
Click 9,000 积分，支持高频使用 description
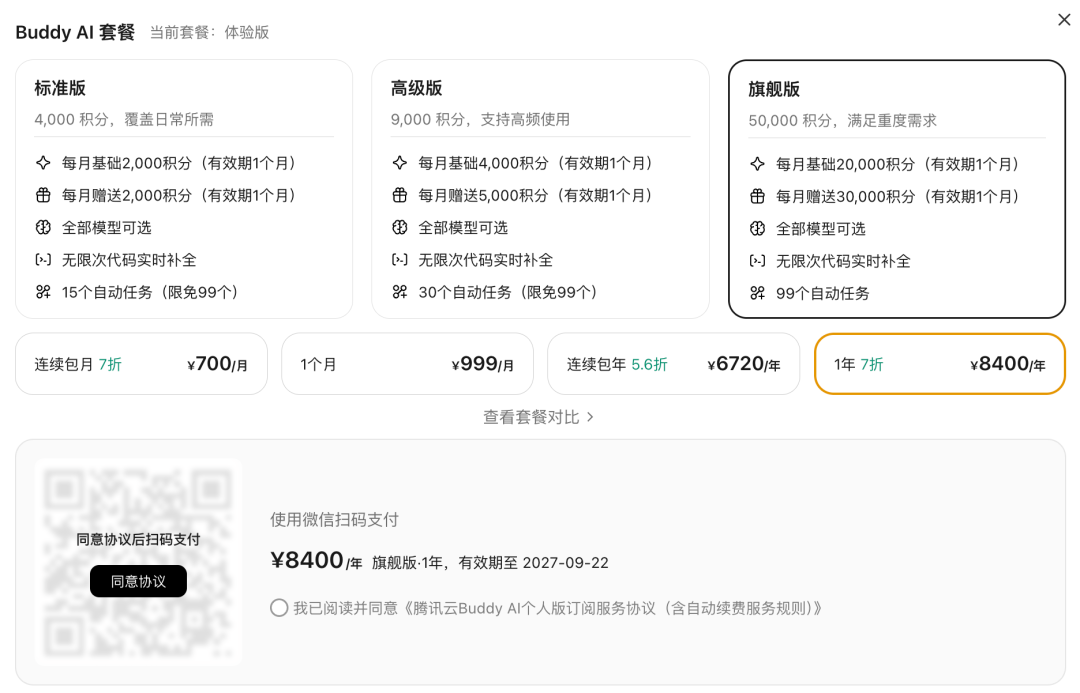[x=480, y=119]
